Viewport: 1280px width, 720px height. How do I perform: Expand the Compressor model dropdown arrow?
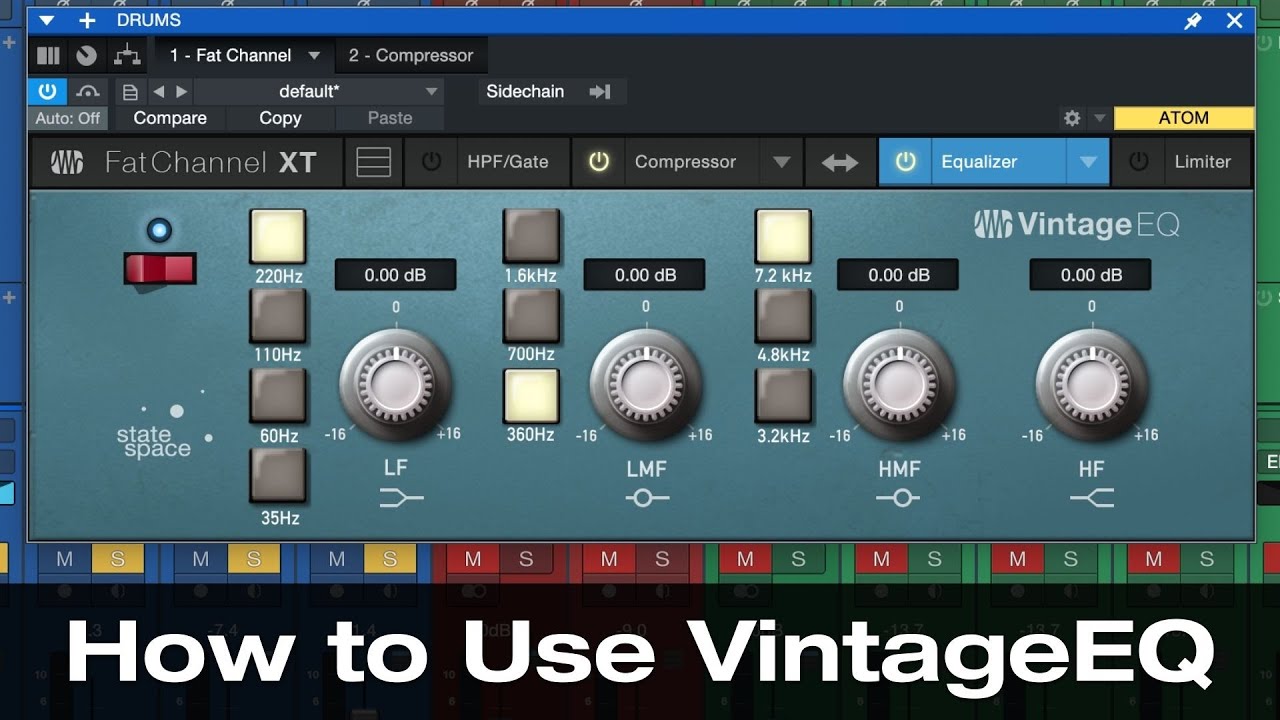(x=782, y=162)
